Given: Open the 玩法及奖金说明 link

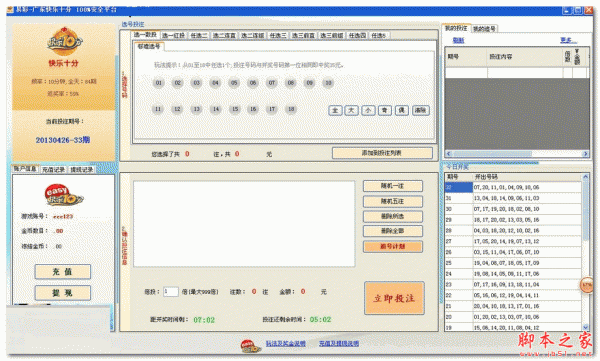Looking at the screenshot, I should pos(285,343).
